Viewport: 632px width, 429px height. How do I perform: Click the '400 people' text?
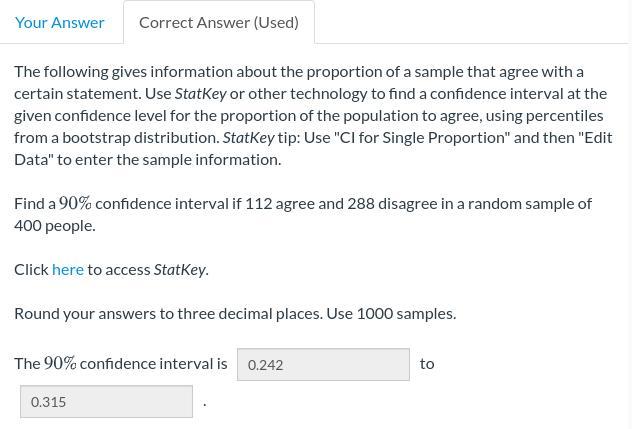pos(54,225)
